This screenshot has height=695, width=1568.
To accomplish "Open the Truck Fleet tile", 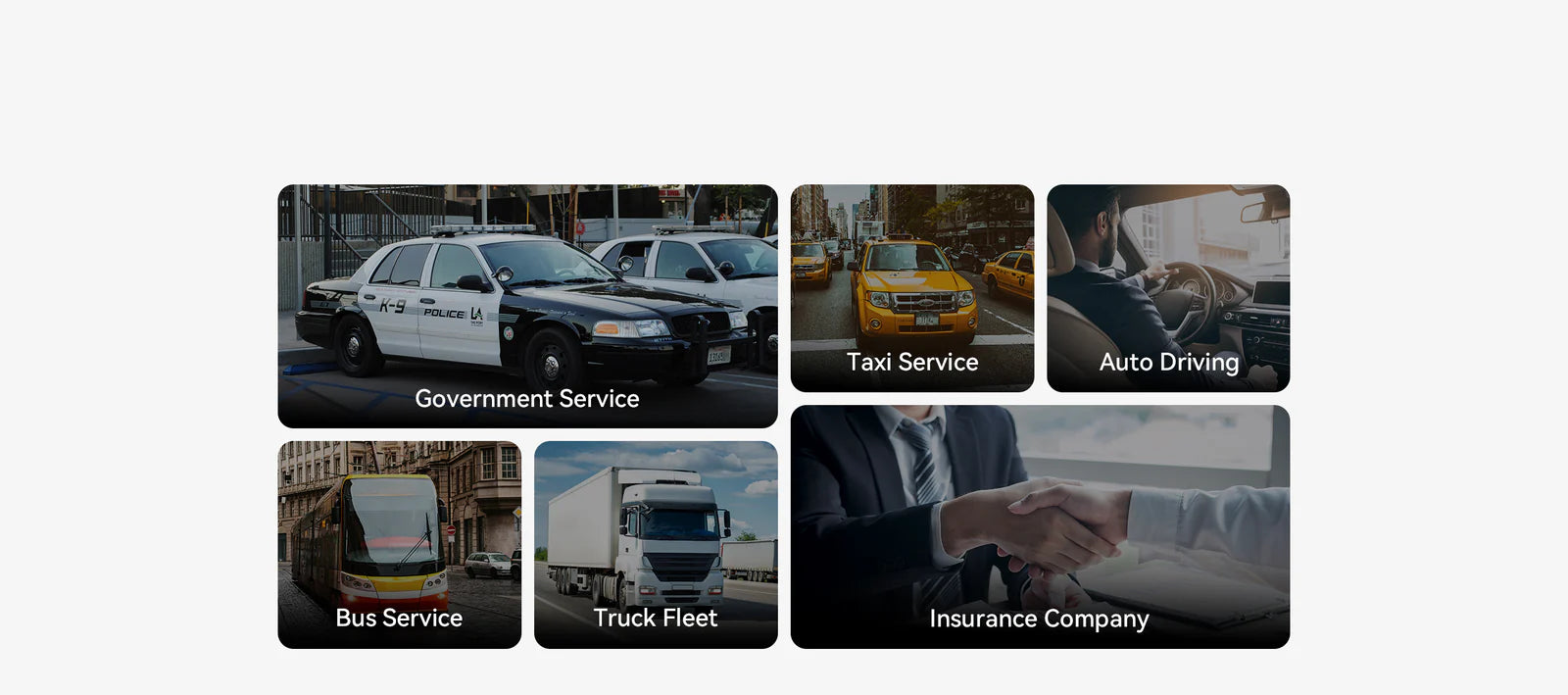I will click(x=656, y=544).
